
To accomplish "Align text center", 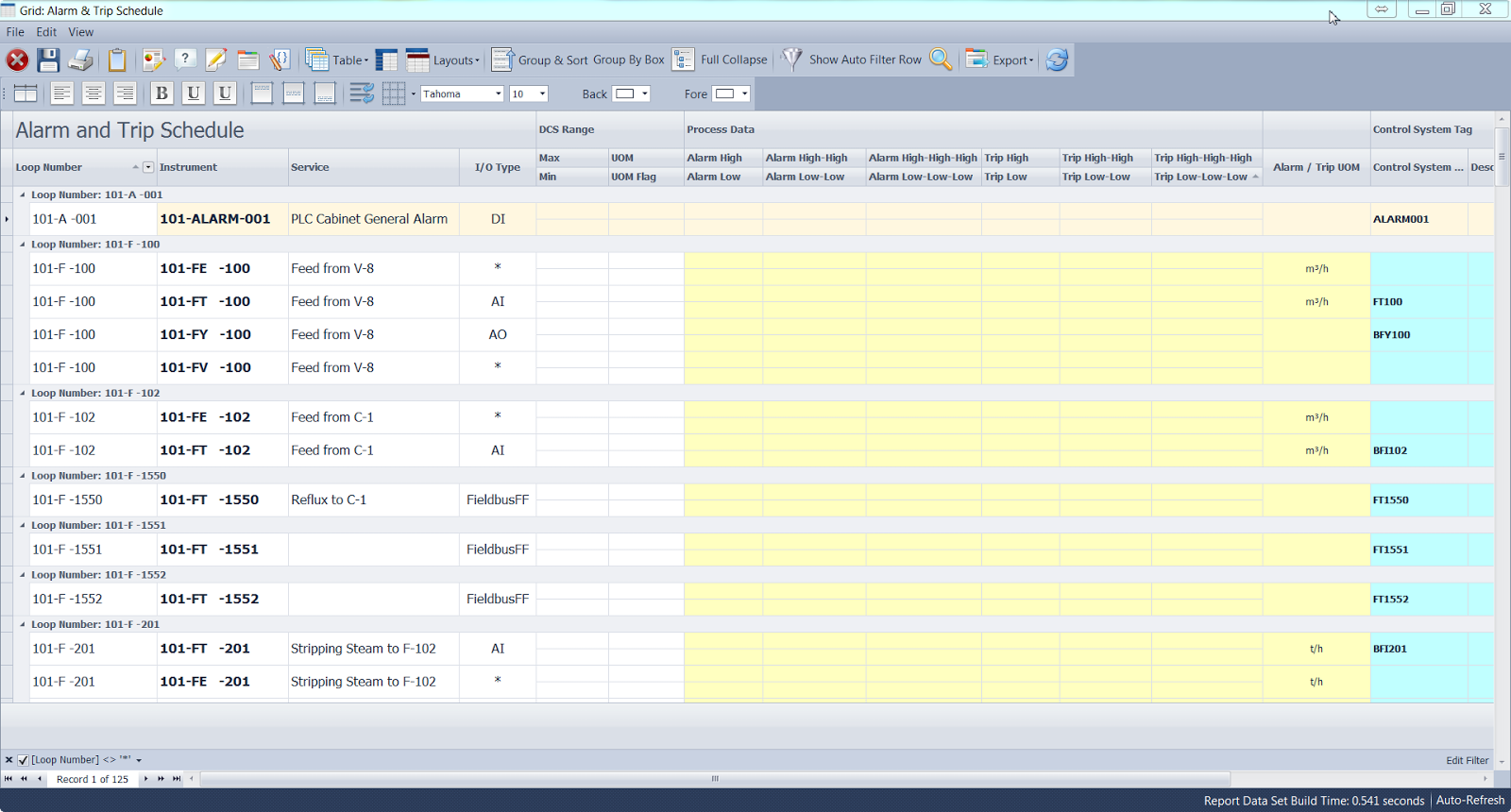I will tap(93, 93).
